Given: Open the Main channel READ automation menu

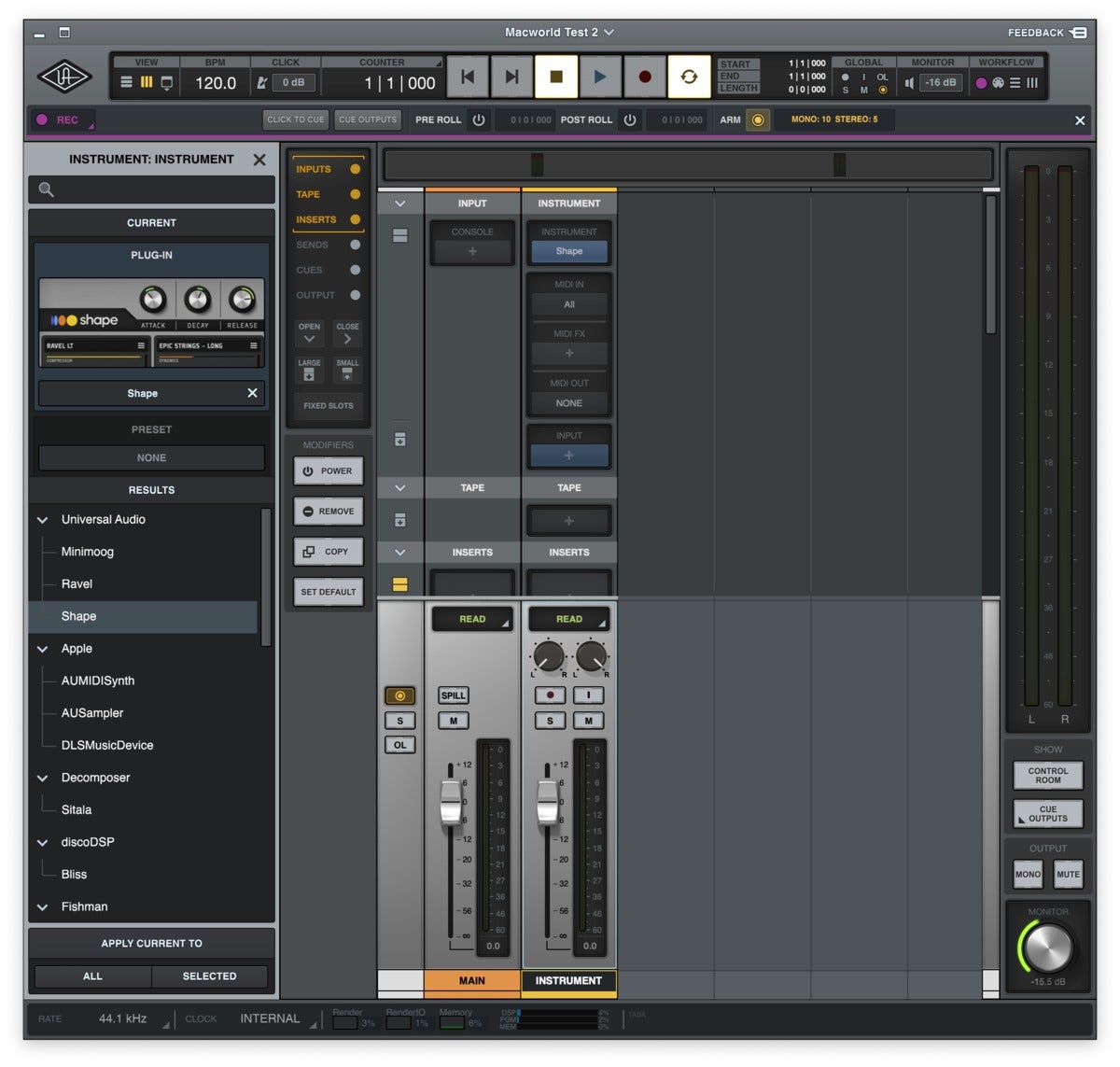Looking at the screenshot, I should click(x=472, y=619).
